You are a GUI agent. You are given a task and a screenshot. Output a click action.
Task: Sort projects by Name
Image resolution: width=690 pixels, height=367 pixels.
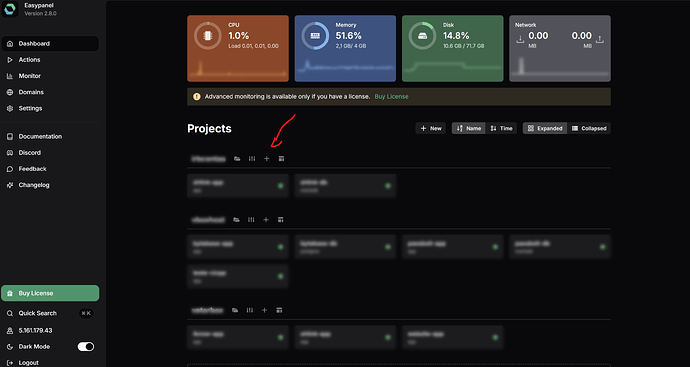coord(469,128)
